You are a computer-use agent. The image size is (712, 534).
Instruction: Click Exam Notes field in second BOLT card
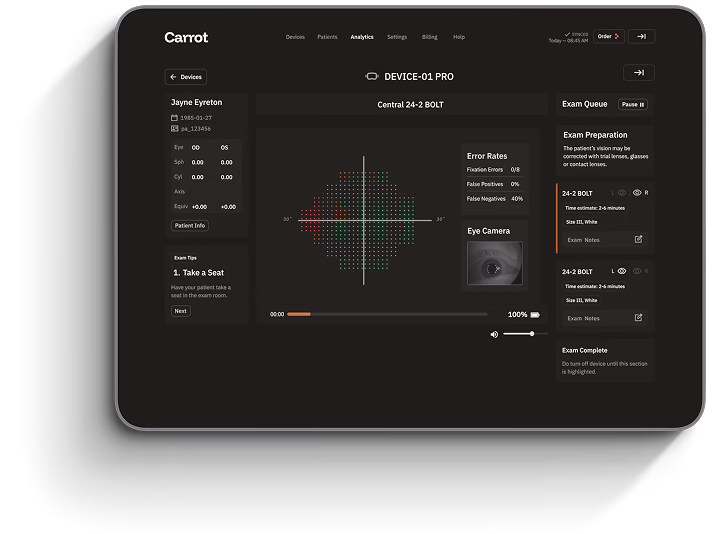click(x=605, y=318)
